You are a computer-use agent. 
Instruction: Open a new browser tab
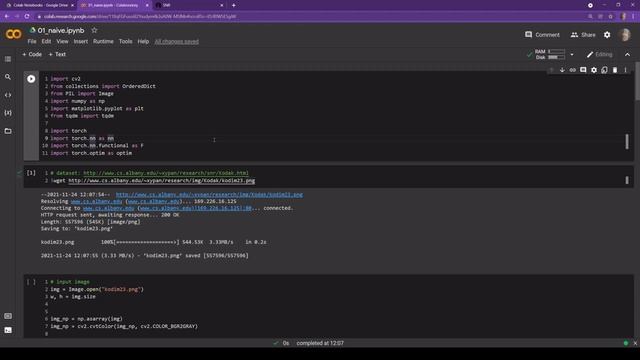(233, 5)
